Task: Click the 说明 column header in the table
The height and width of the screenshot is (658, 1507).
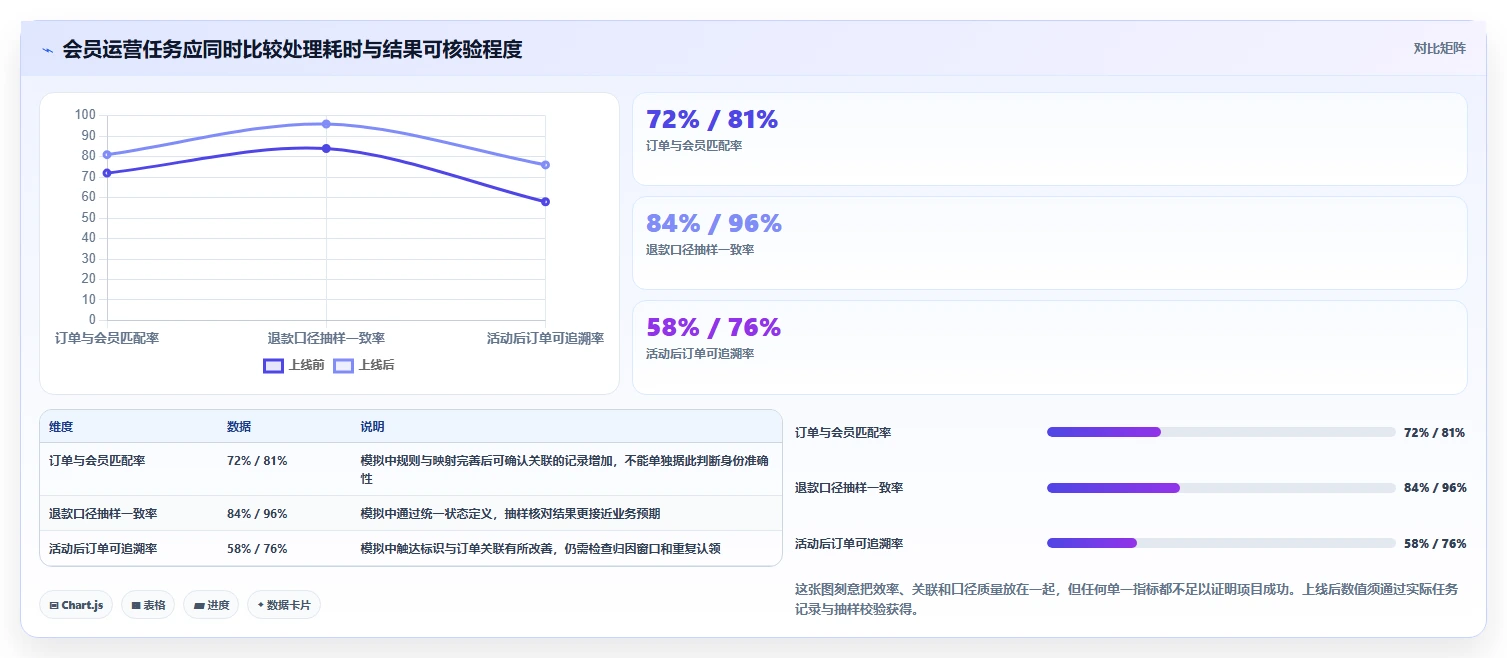Action: (x=372, y=427)
